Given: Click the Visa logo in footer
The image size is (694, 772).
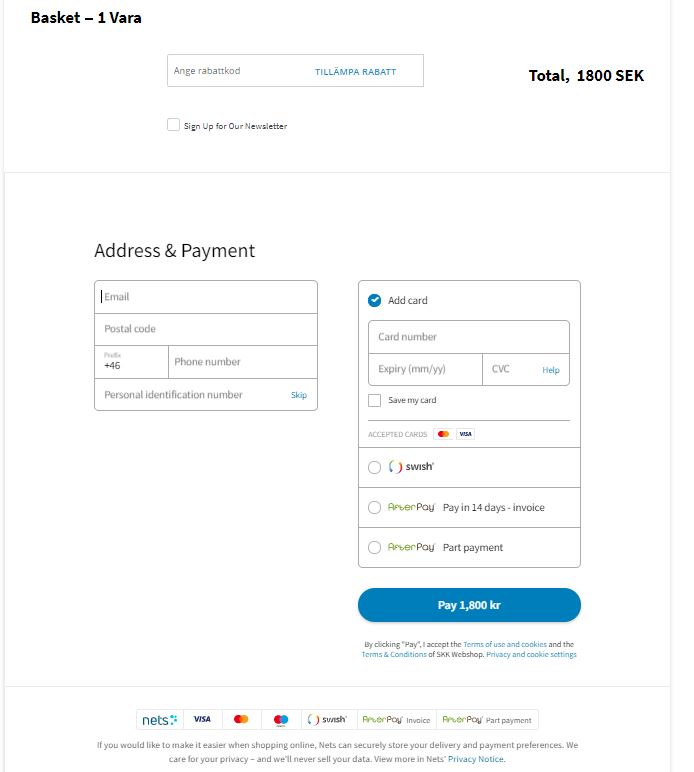Looking at the screenshot, I should pyautogui.click(x=202, y=719).
